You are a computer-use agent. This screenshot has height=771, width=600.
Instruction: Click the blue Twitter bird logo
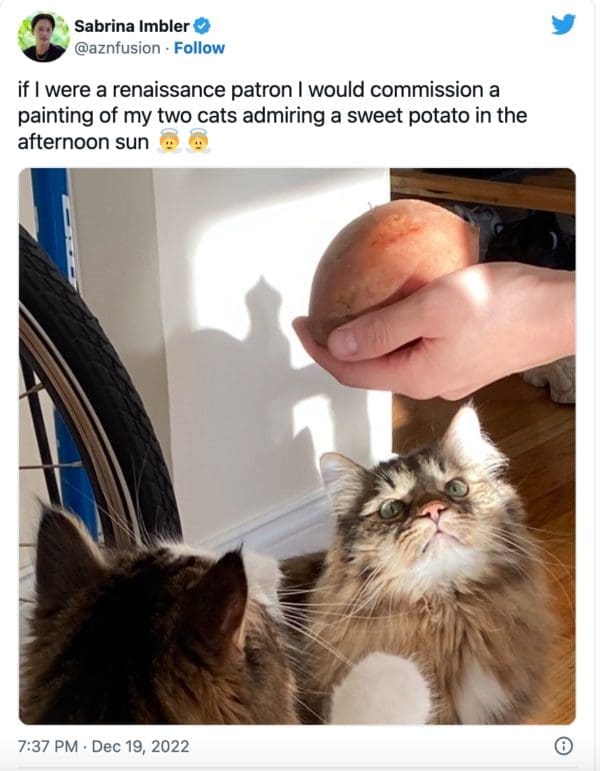[x=563, y=24]
